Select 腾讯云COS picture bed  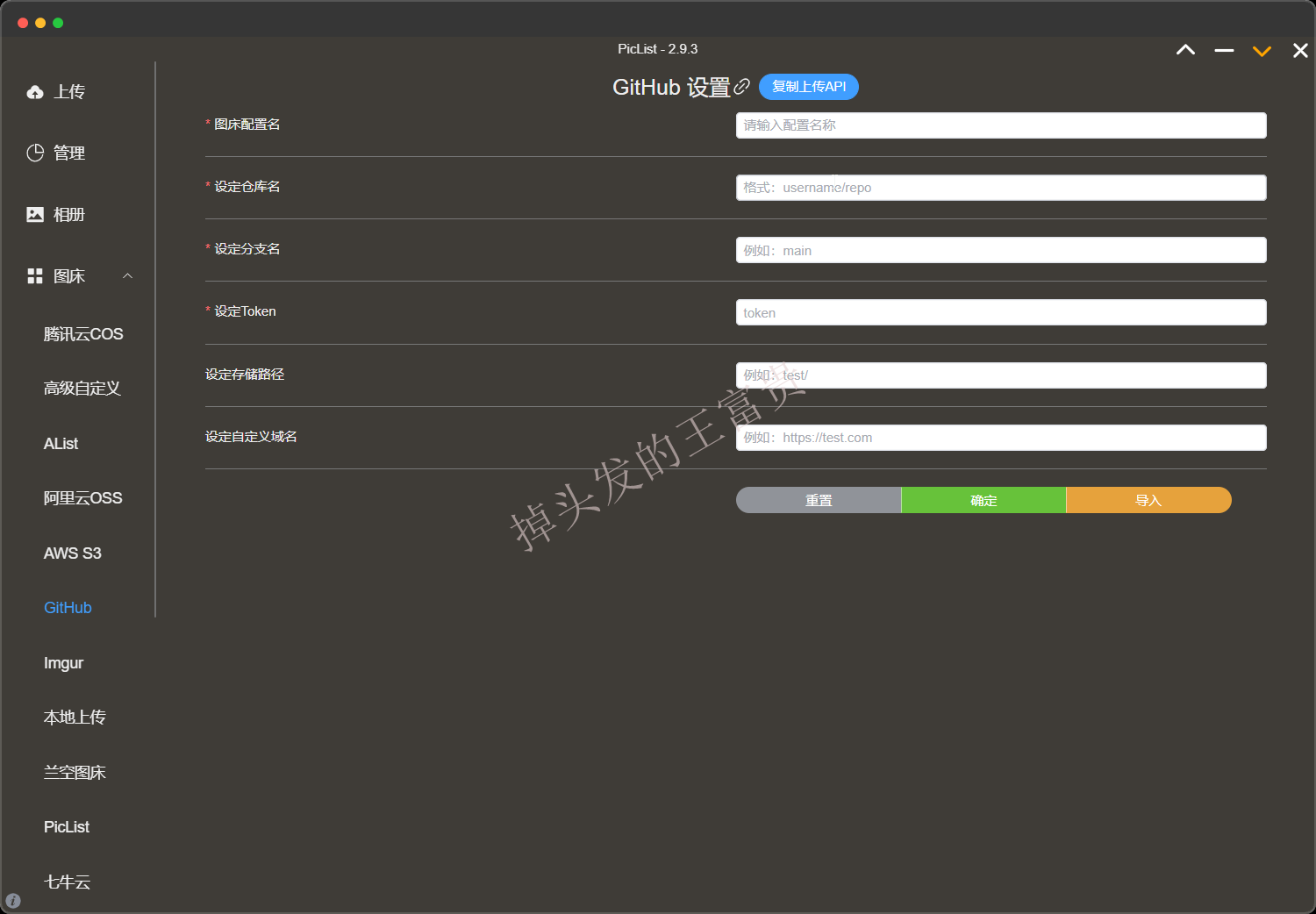83,334
